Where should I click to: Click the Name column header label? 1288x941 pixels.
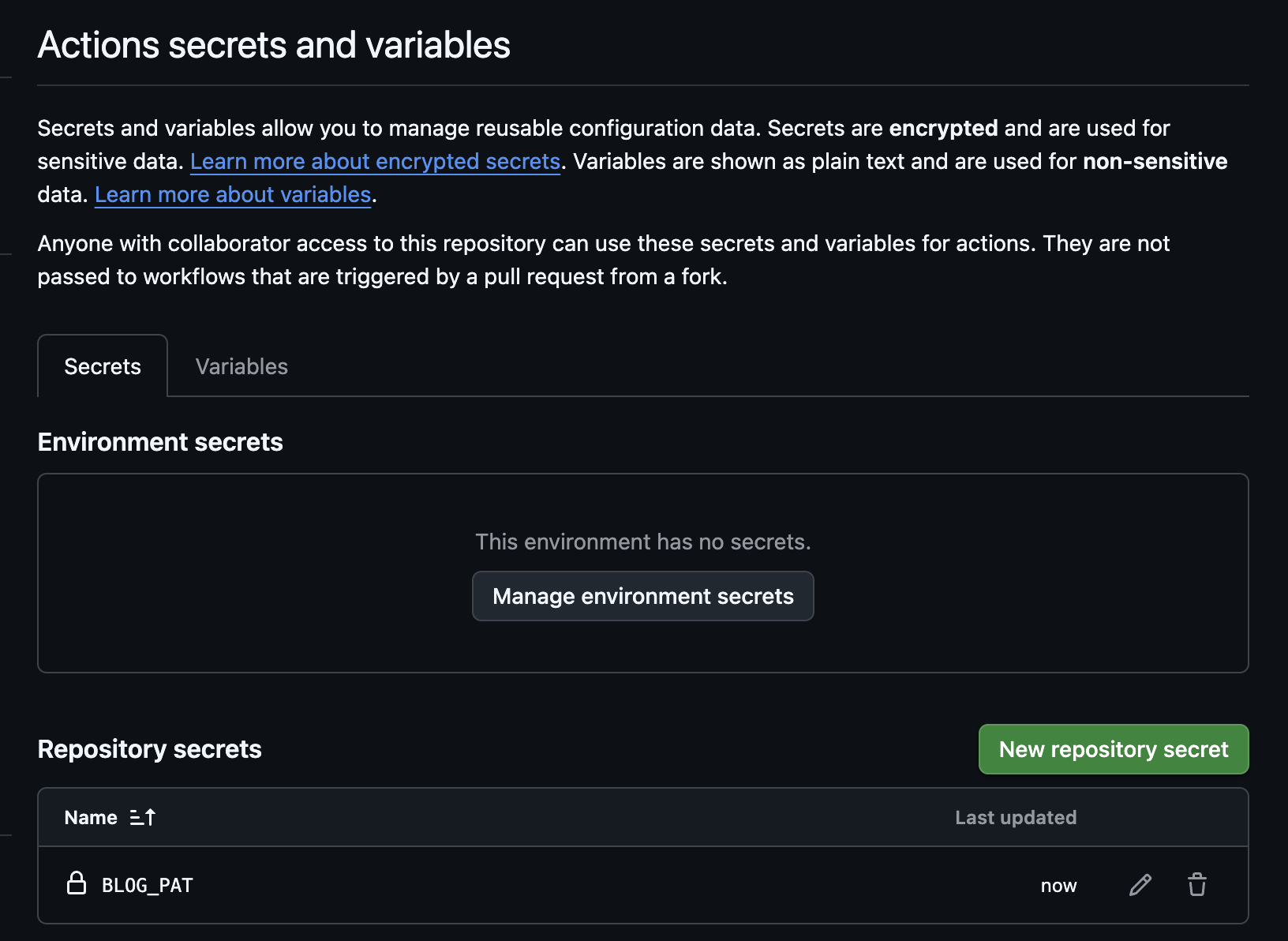click(x=91, y=818)
